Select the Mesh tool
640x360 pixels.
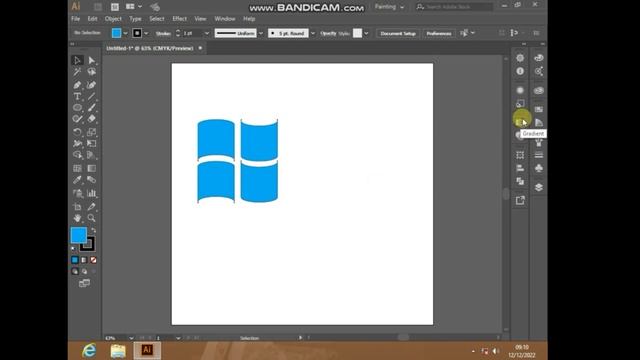click(x=77, y=168)
